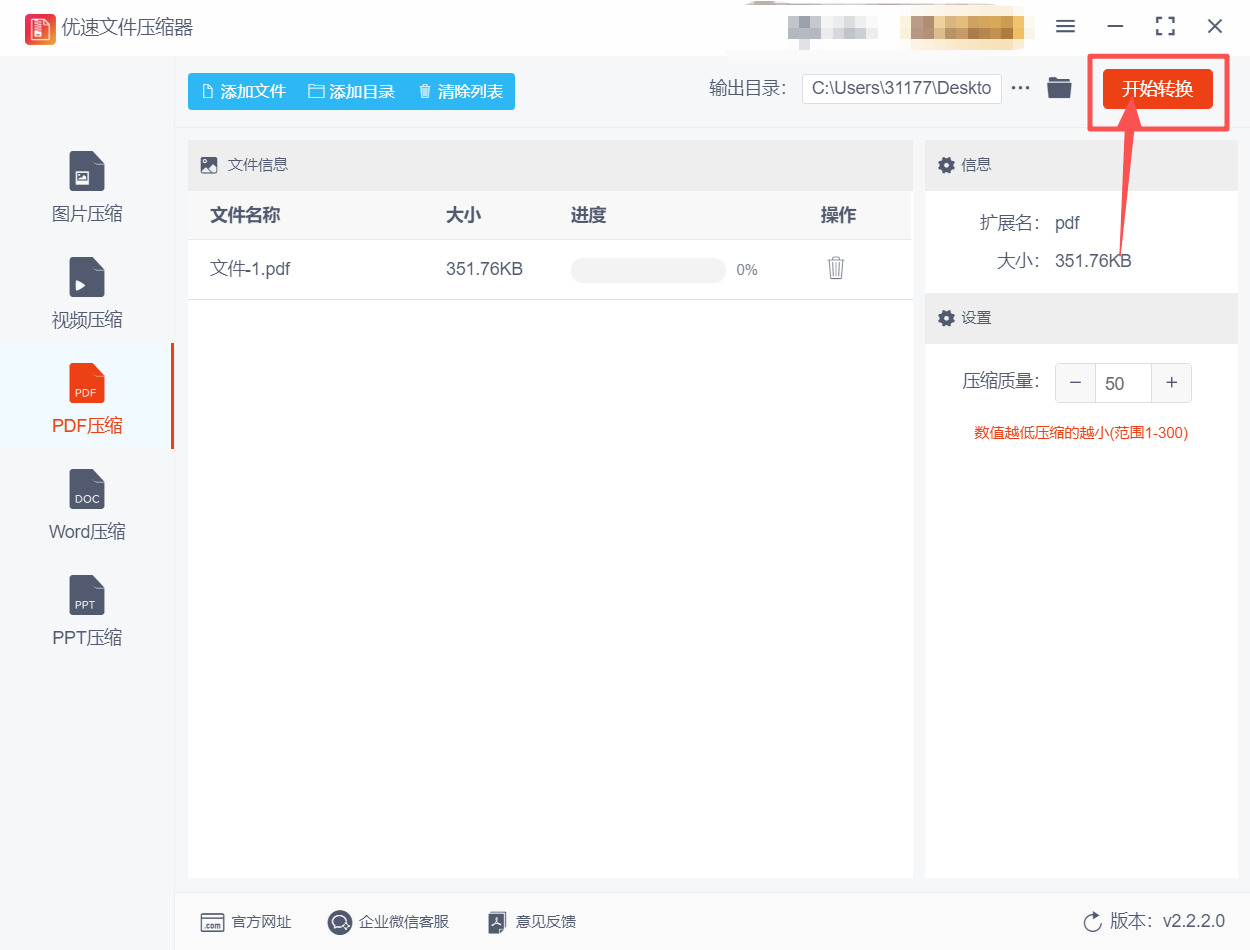
Task: Add a directory with 添加目录
Action: click(x=351, y=91)
